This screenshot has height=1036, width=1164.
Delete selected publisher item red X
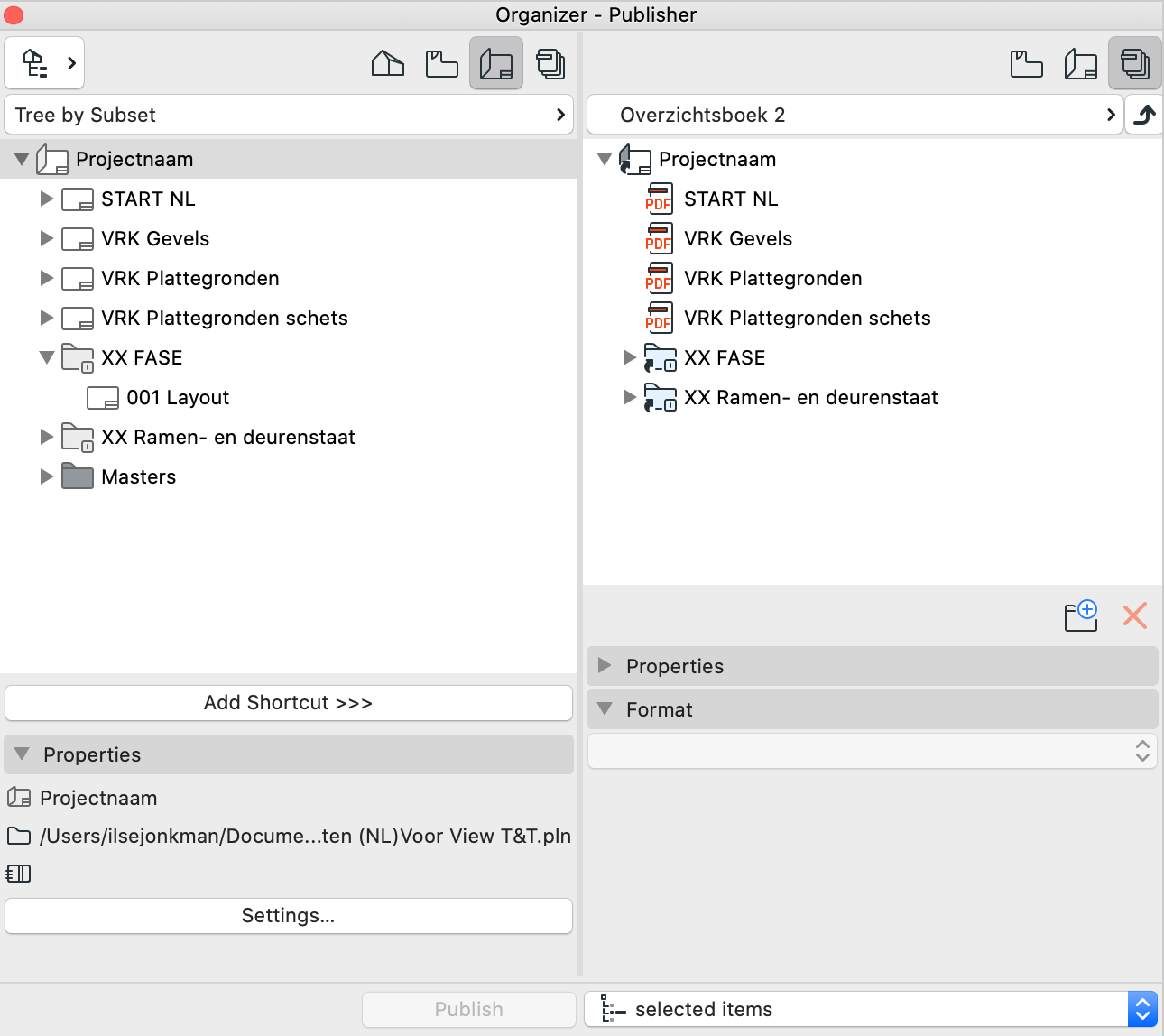1135,615
